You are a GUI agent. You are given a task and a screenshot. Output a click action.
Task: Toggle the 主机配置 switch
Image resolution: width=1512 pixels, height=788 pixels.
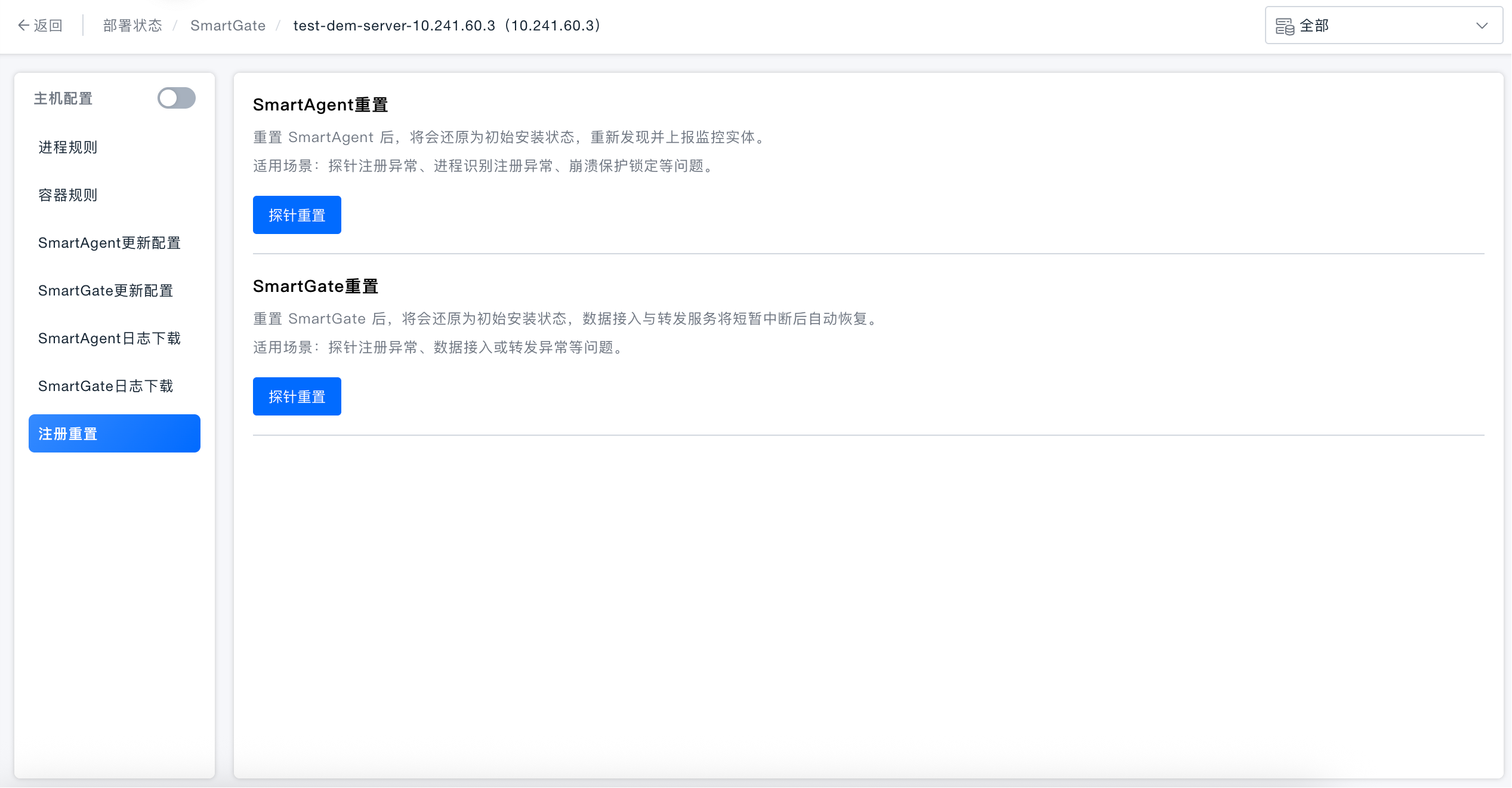[176, 98]
